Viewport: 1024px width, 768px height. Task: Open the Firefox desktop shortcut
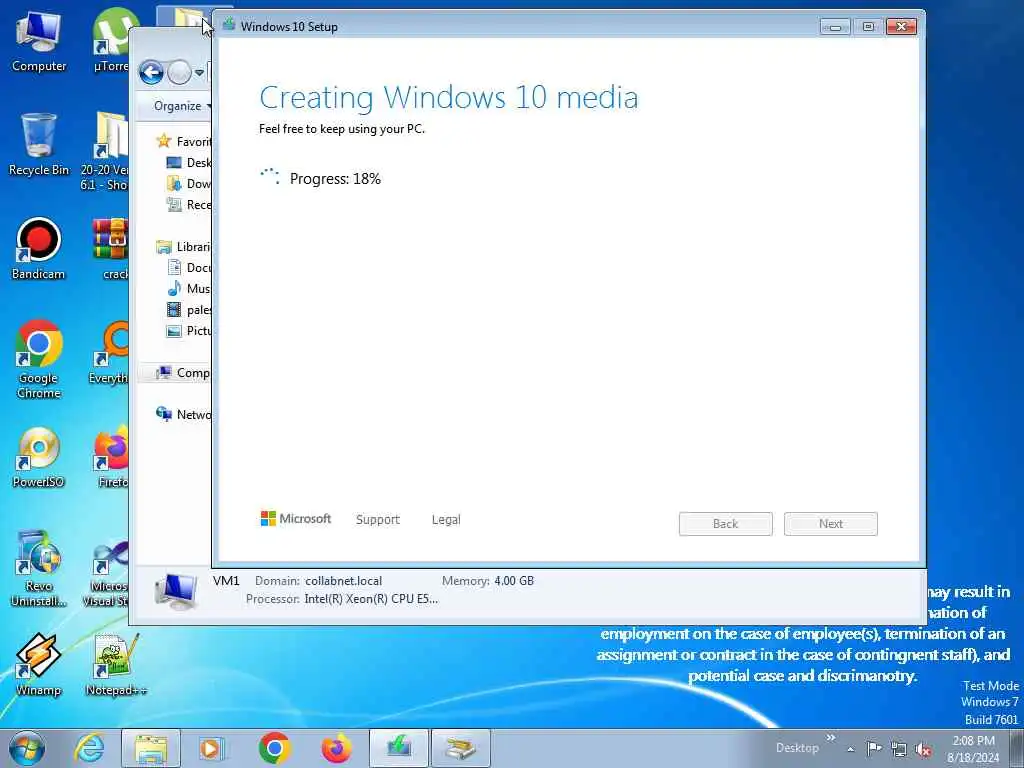[111, 456]
